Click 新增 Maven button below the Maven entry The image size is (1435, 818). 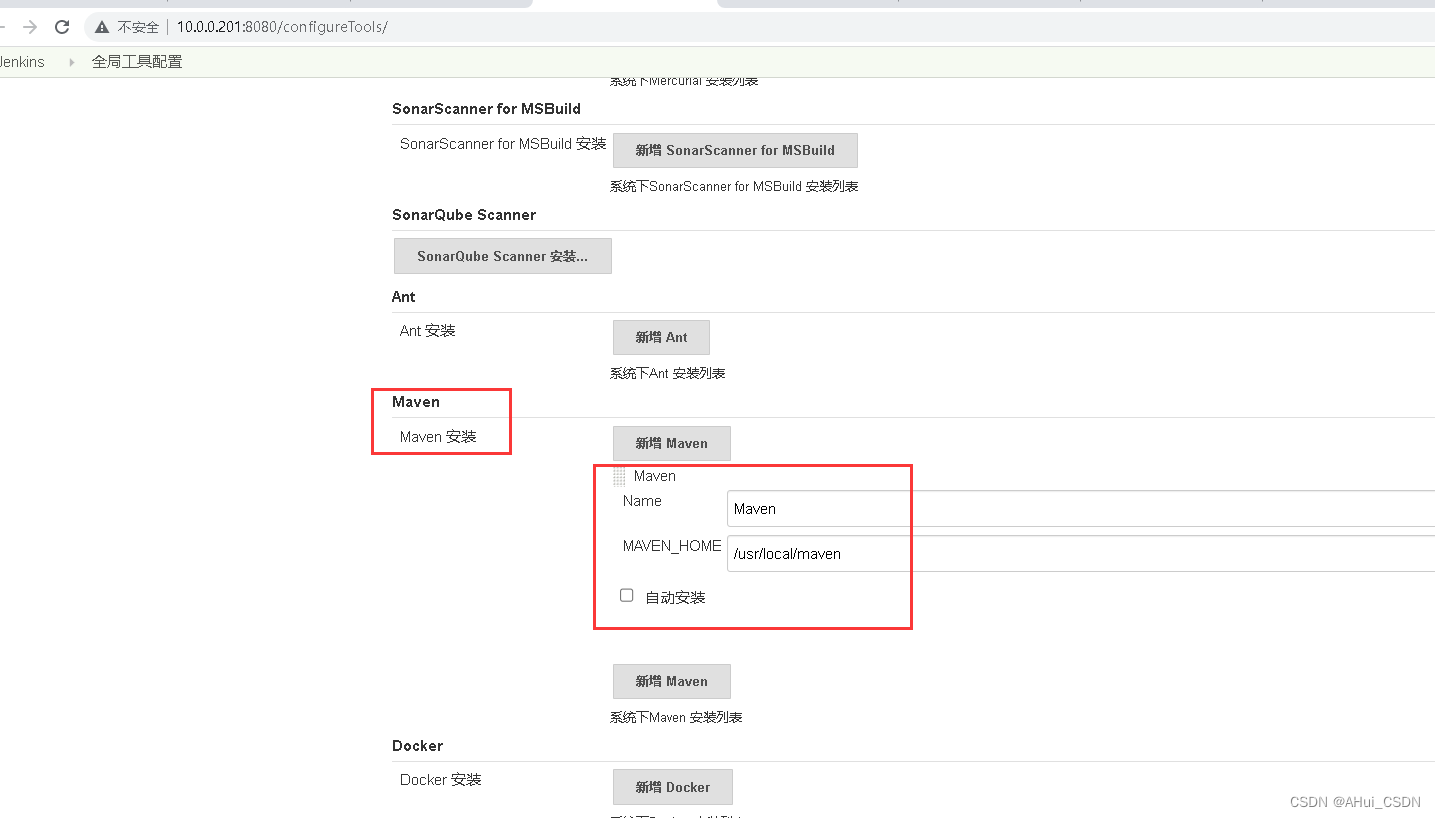[671, 681]
